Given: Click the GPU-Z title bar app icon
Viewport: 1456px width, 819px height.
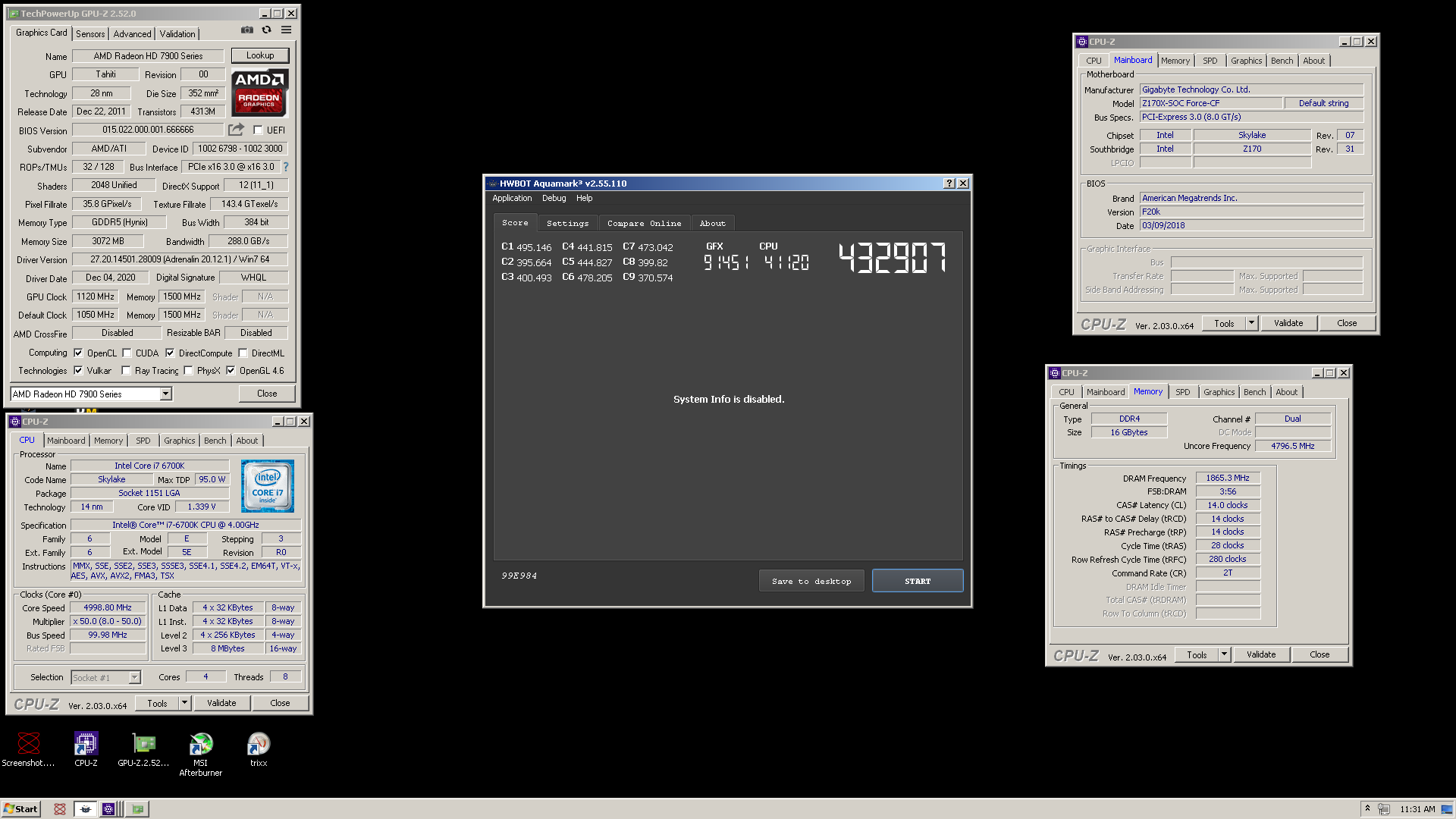Looking at the screenshot, I should [x=14, y=14].
